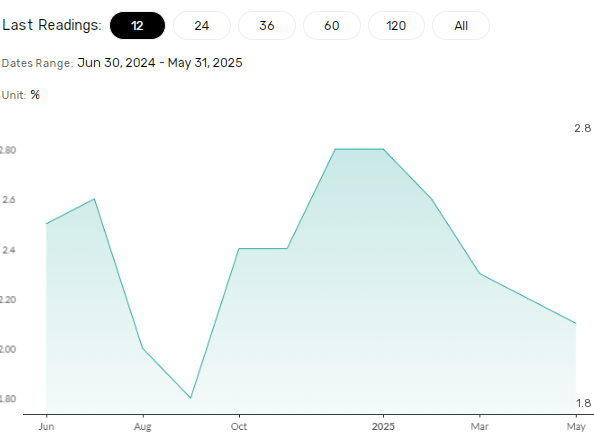Click the December data point at 2.80
The image size is (594, 434).
pyautogui.click(x=335, y=149)
